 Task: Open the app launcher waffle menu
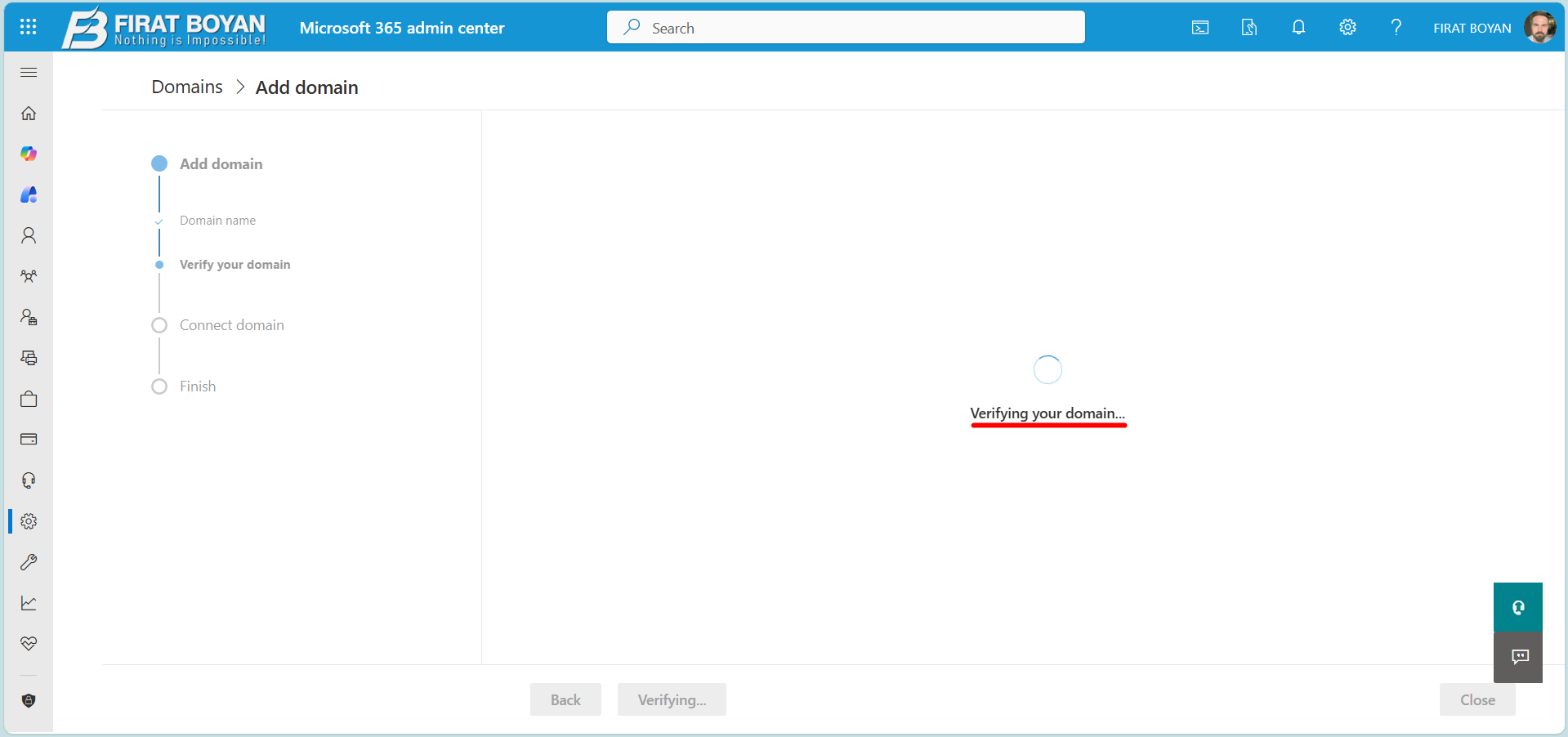pos(28,27)
